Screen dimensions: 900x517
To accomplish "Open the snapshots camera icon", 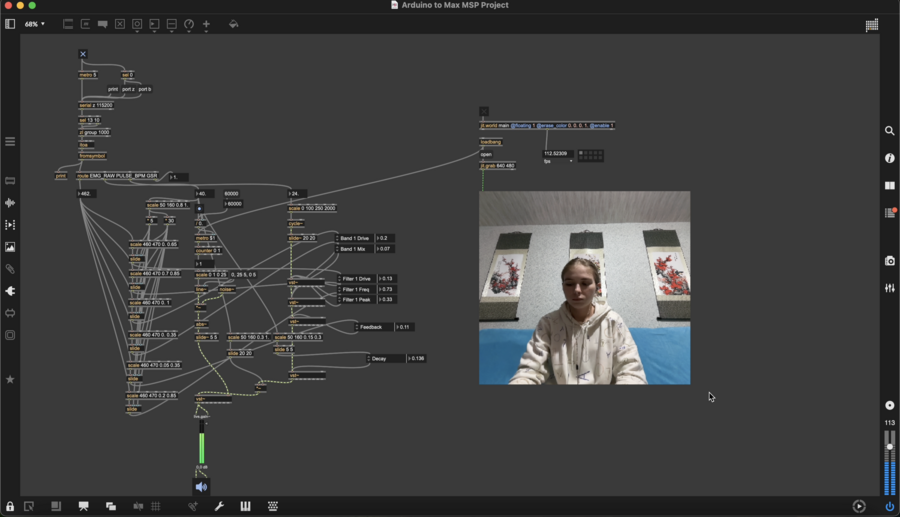I will (890, 261).
